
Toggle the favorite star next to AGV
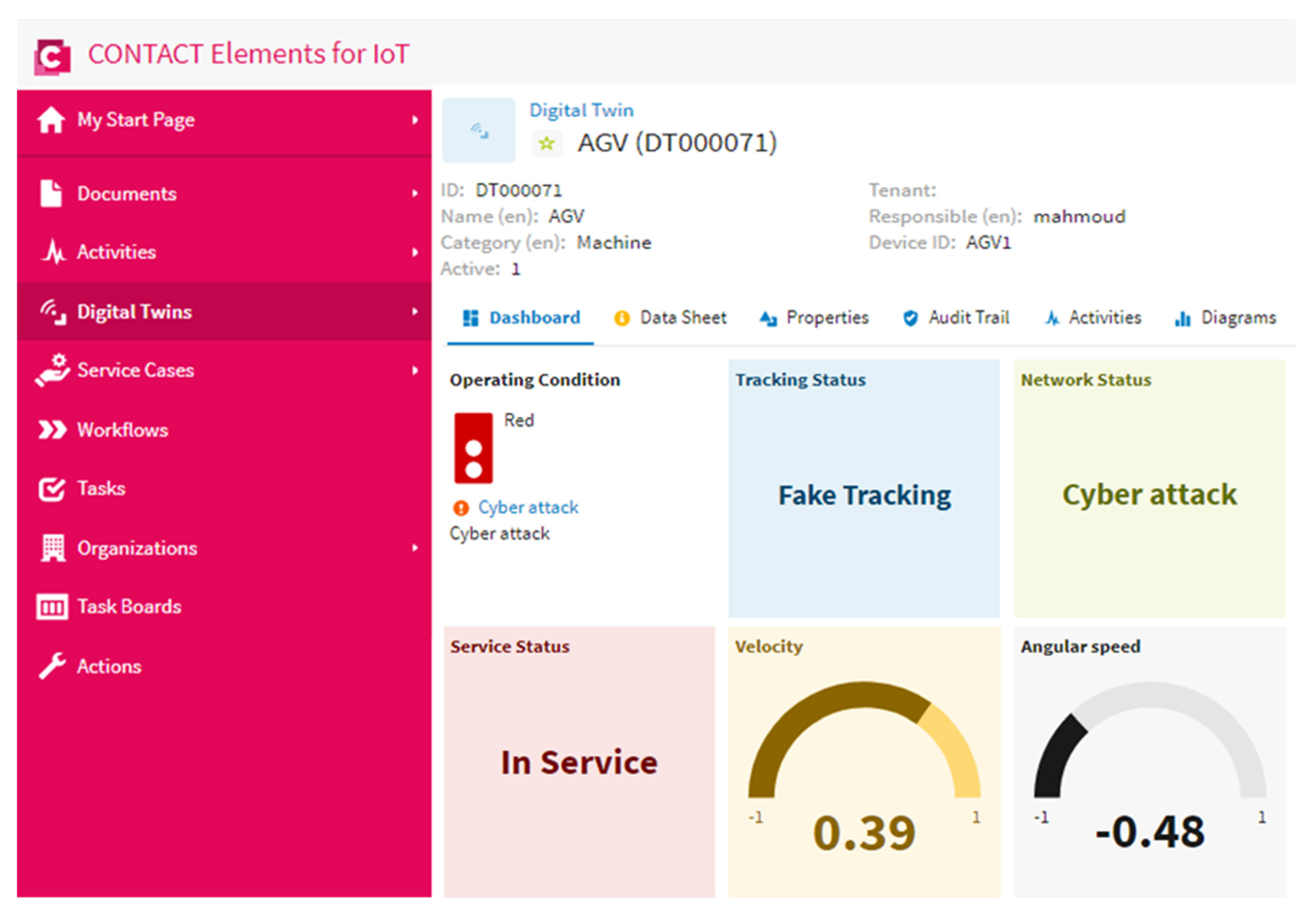[546, 143]
